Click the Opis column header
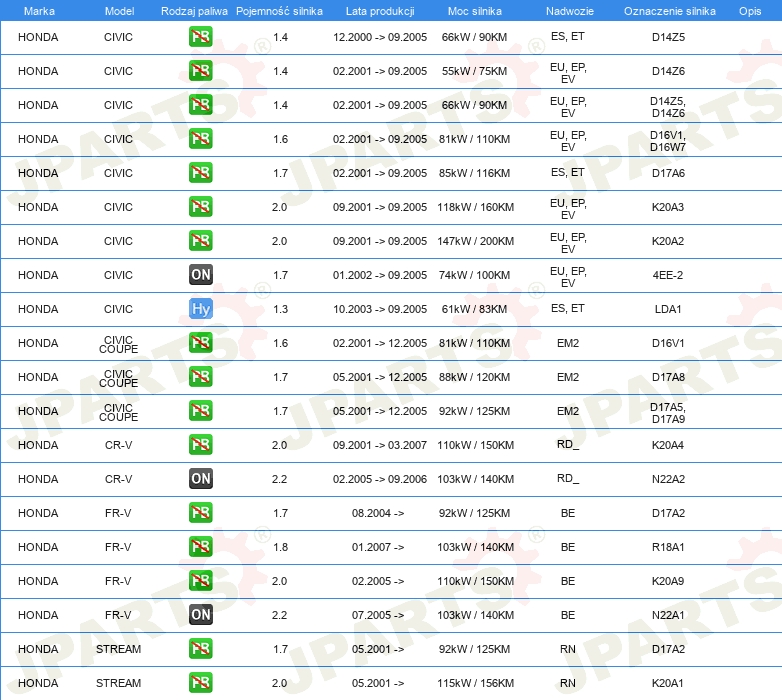This screenshot has height=700, width=782. 750,11
